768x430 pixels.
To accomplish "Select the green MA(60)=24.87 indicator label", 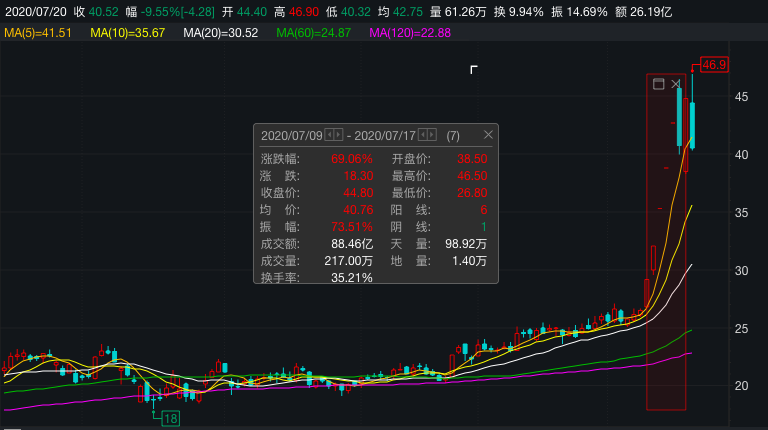I will click(314, 33).
